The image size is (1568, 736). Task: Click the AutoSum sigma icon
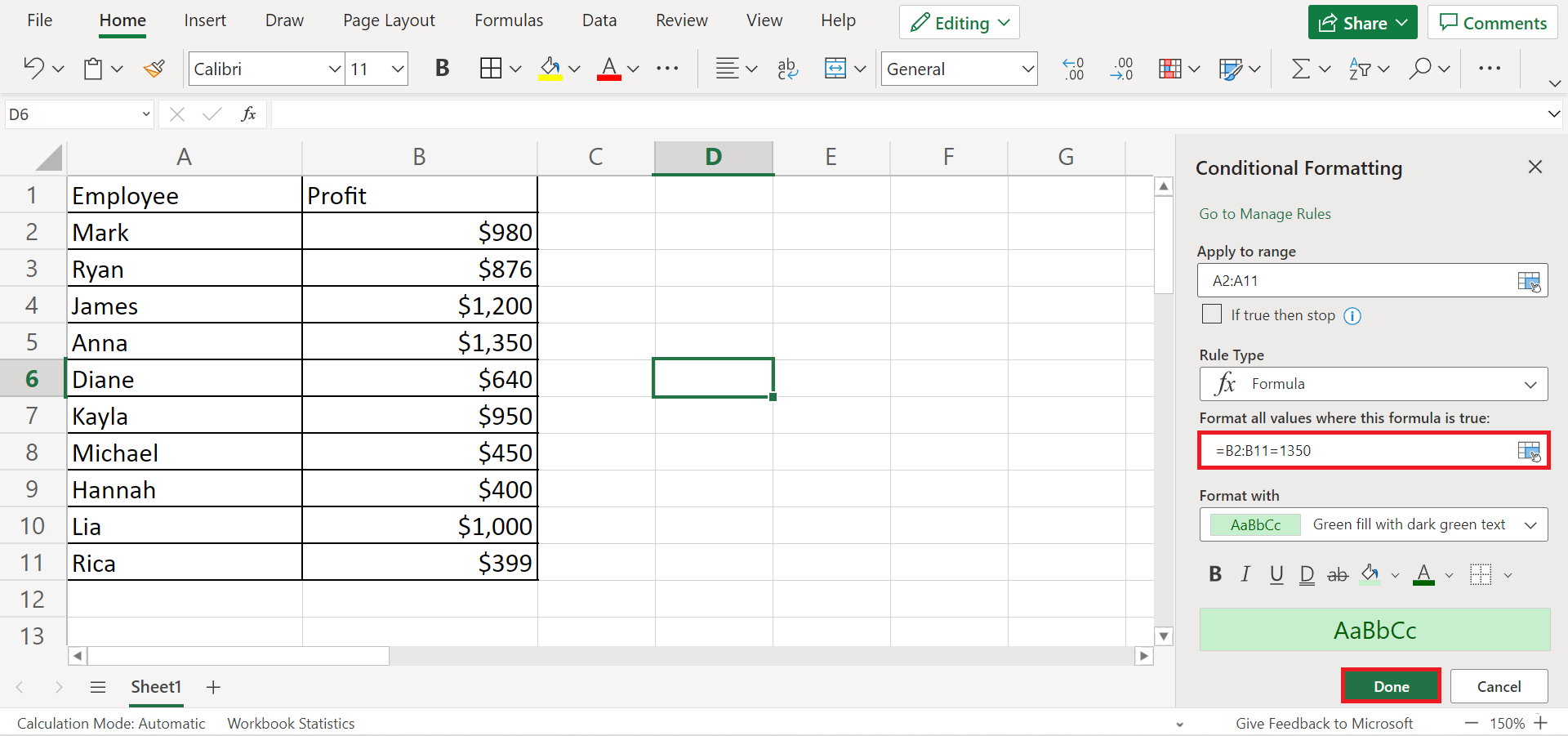1300,69
